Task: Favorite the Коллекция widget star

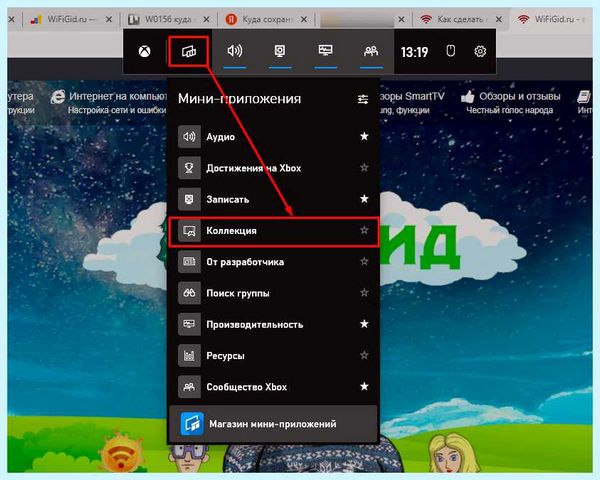Action: (364, 230)
